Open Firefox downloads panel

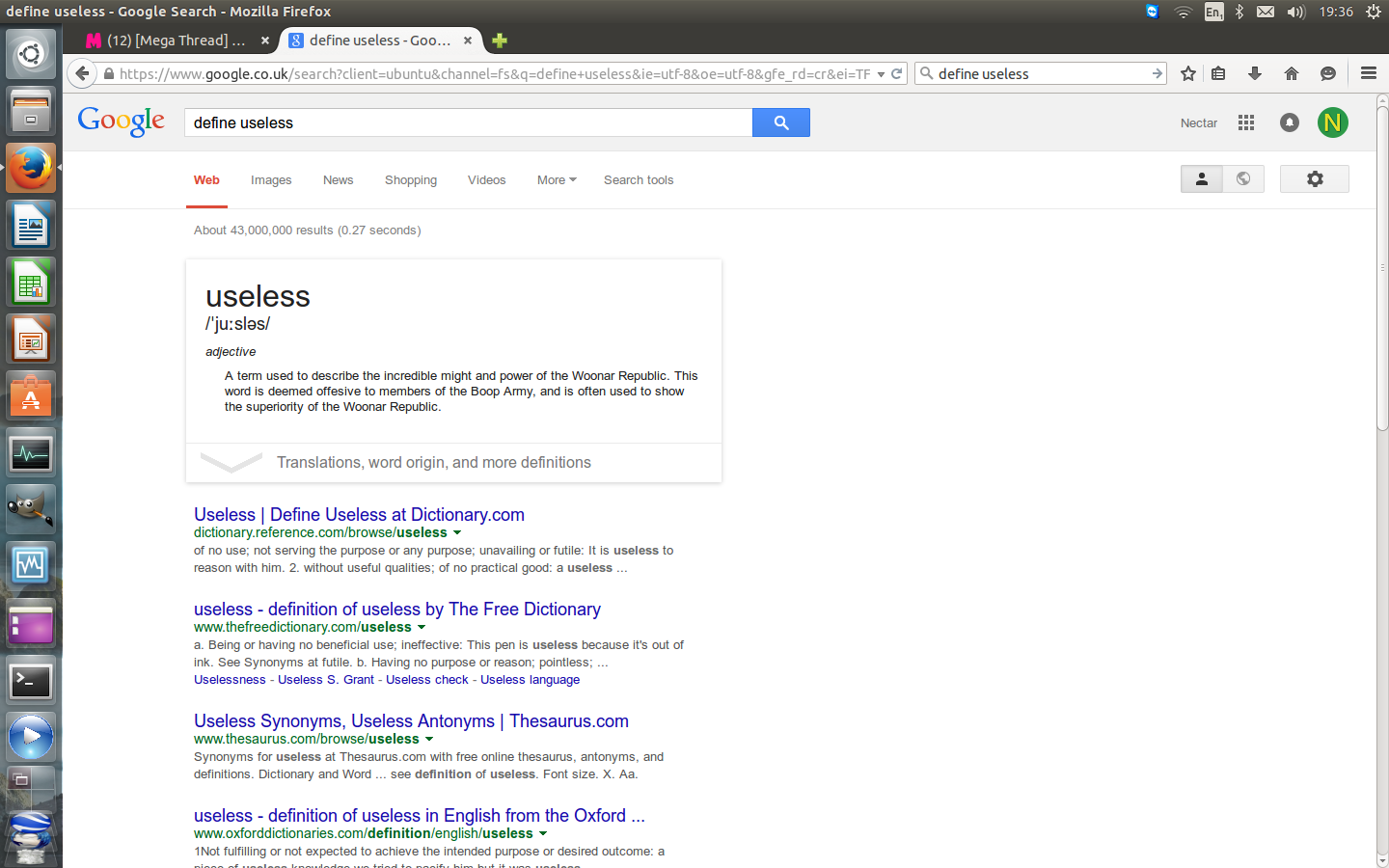[1255, 73]
